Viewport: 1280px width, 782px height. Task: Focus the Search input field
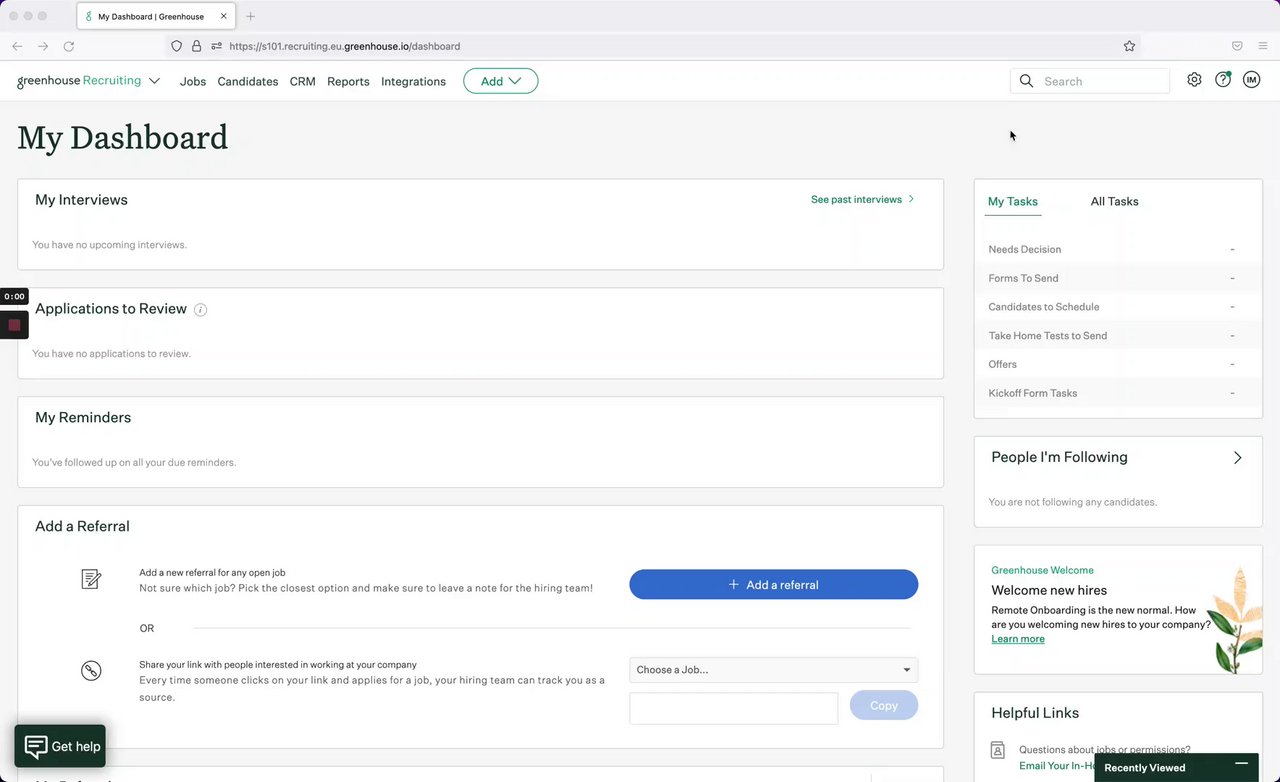(1102, 81)
